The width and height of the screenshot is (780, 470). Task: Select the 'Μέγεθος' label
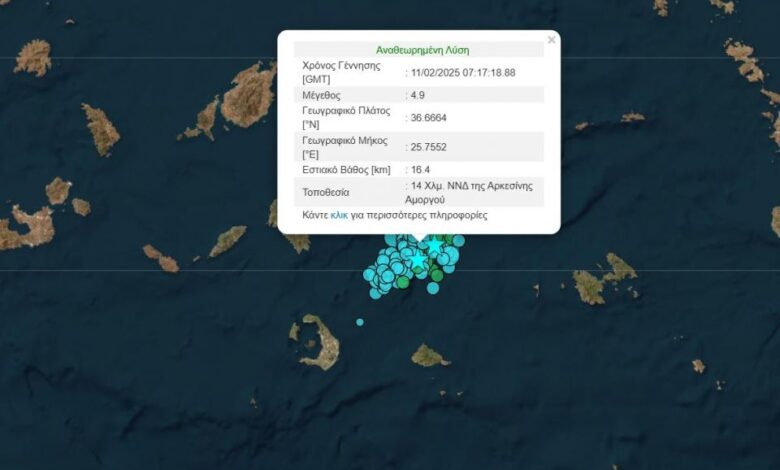point(321,95)
